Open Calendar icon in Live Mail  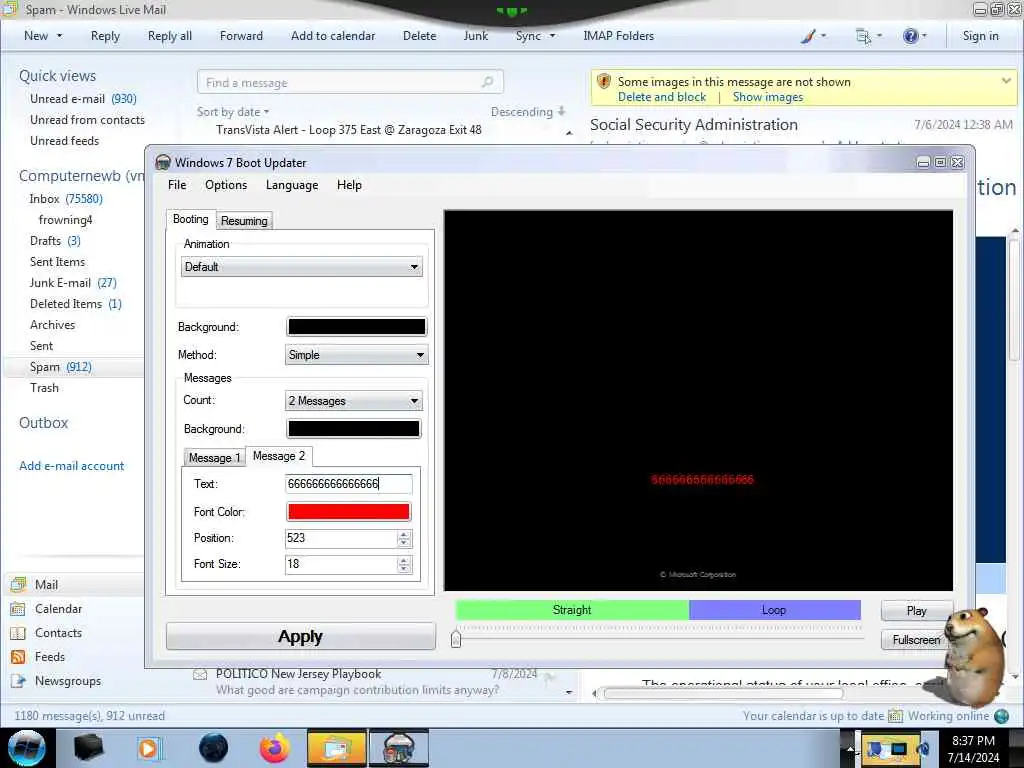[x=18, y=609]
